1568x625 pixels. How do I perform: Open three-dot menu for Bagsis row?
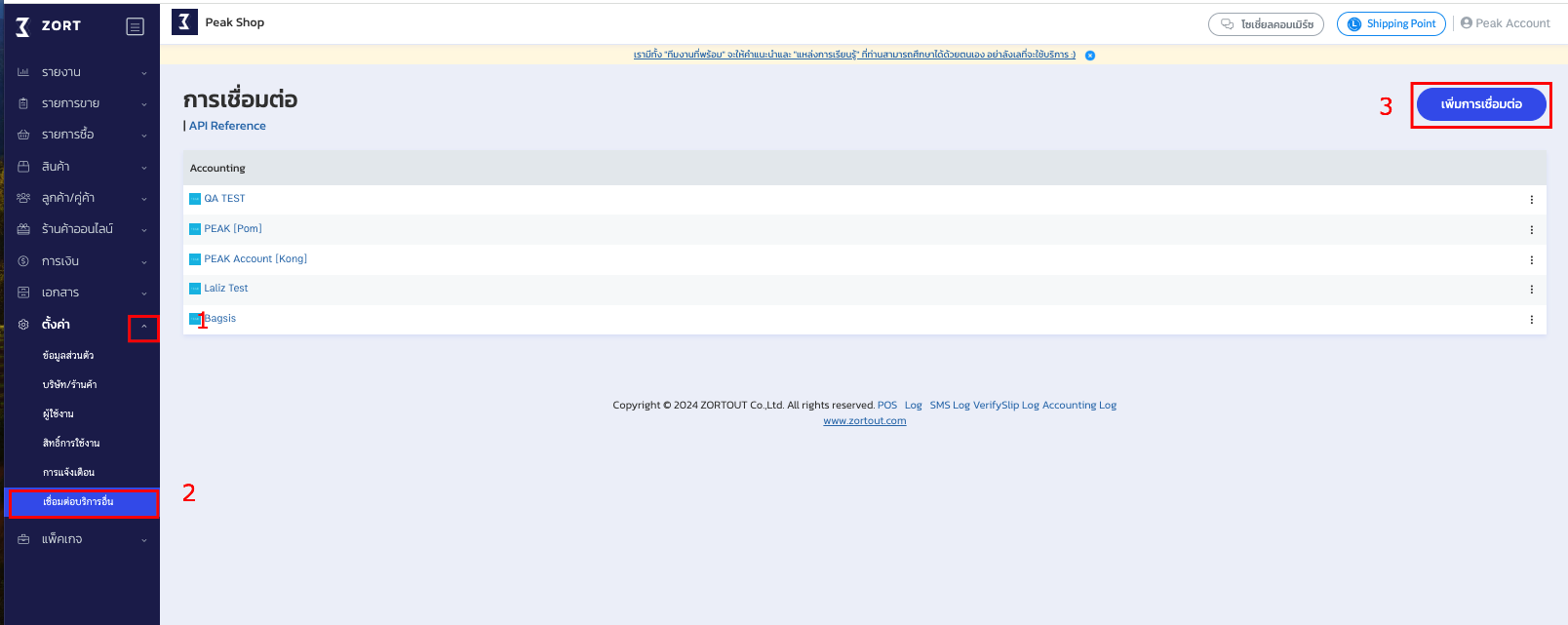click(x=1531, y=320)
